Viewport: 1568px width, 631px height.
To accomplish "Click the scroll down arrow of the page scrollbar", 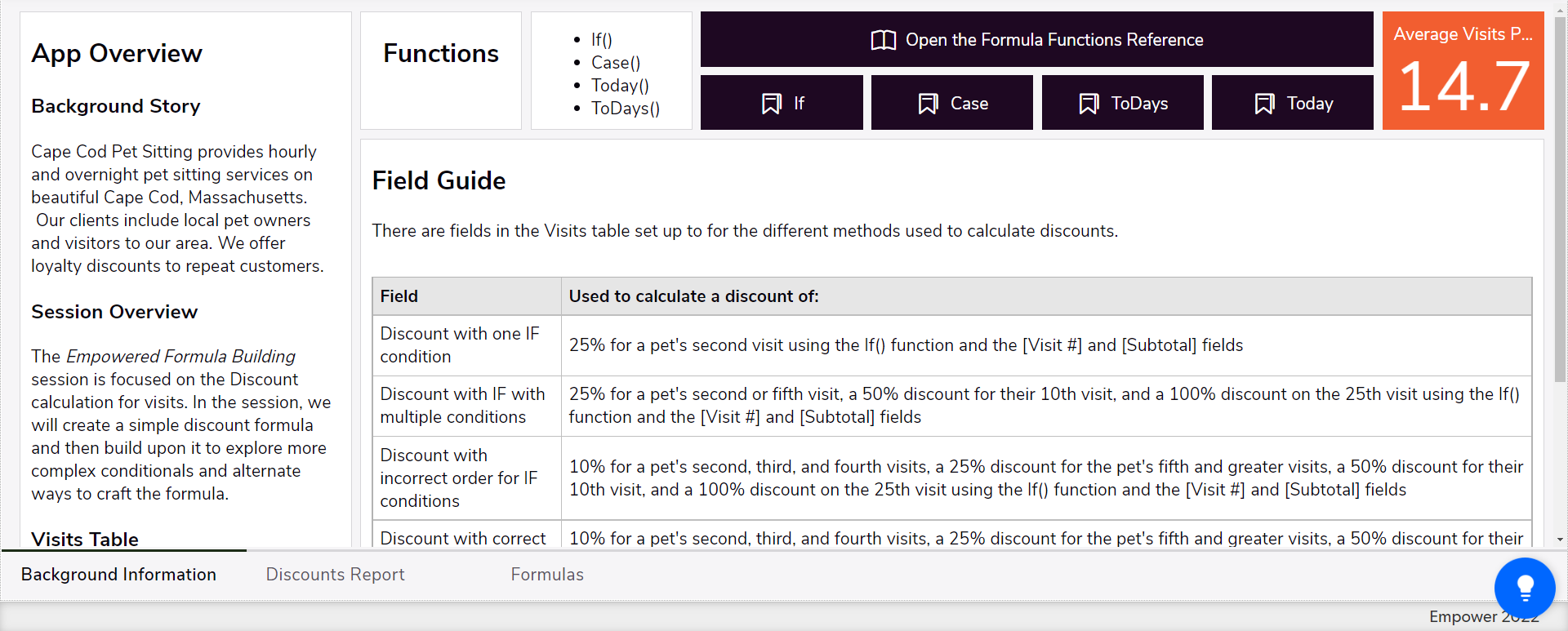I will (1560, 540).
